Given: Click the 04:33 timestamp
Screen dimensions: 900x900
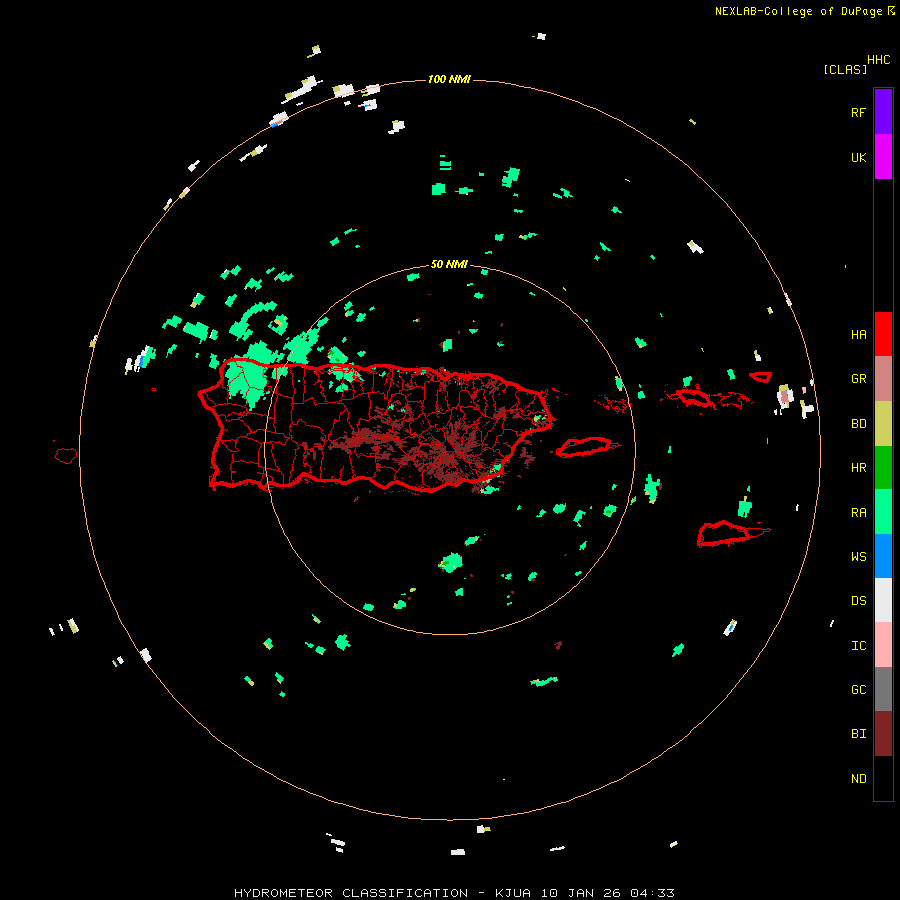Looking at the screenshot, I should point(652,893).
